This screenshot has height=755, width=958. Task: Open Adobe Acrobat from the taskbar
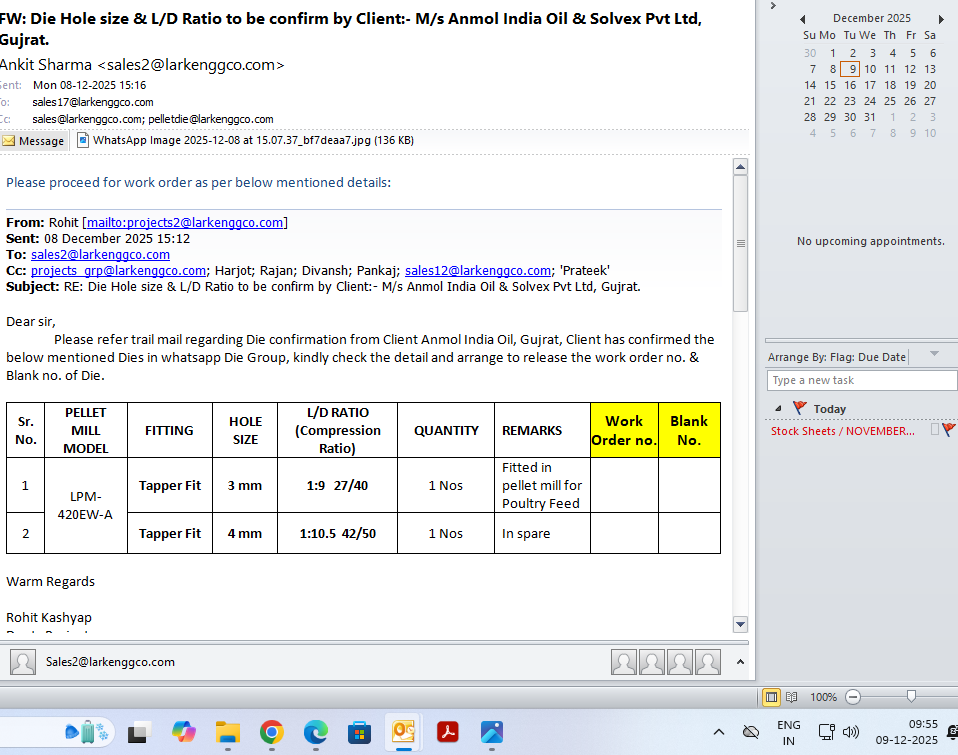click(448, 733)
